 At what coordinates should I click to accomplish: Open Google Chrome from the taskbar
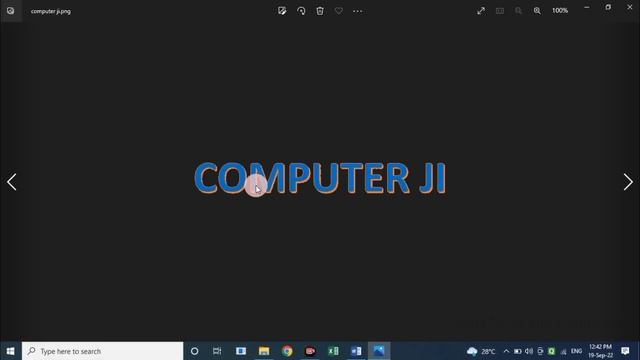[287, 351]
